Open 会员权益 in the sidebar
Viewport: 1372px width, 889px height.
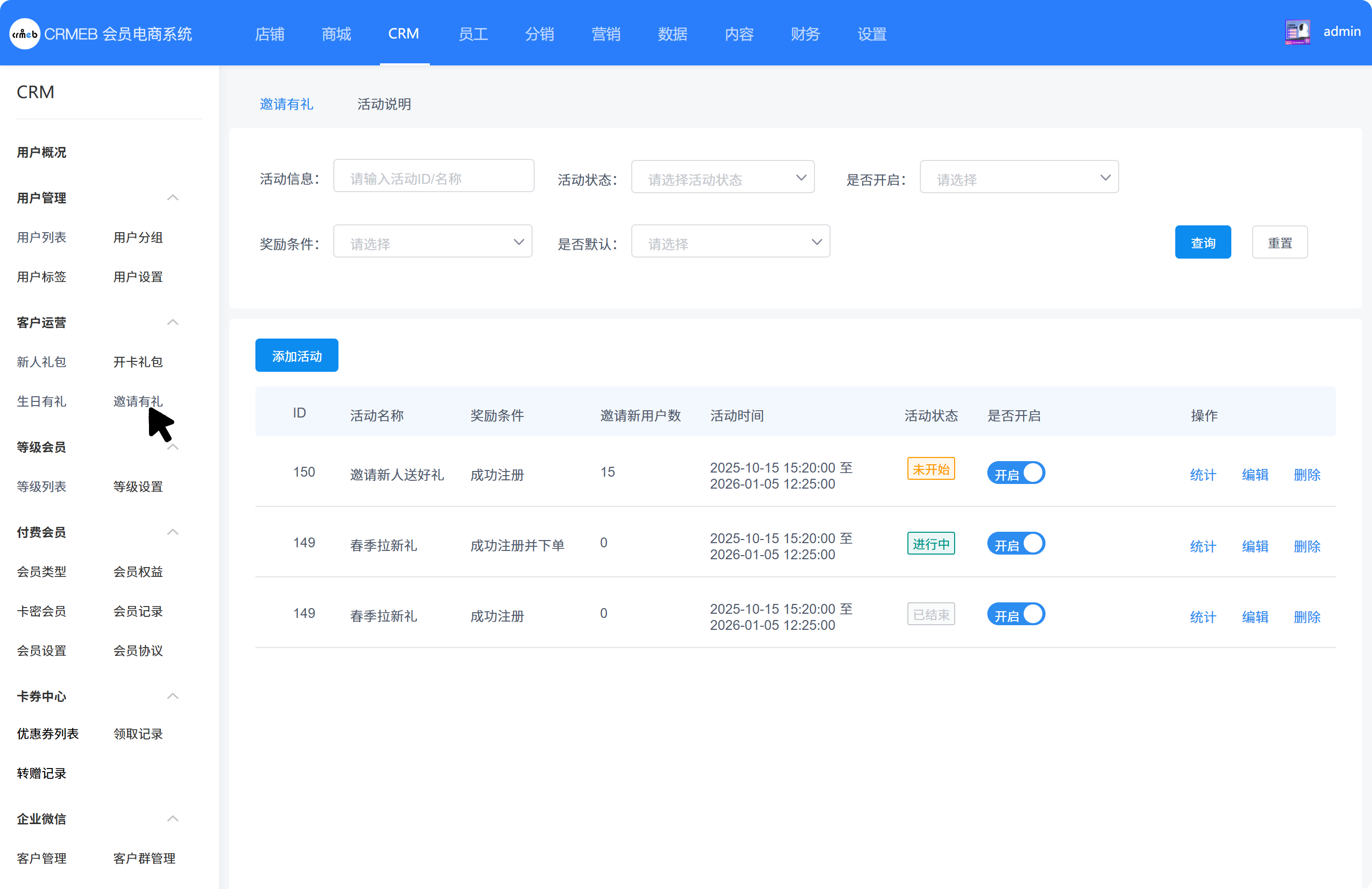(x=138, y=572)
